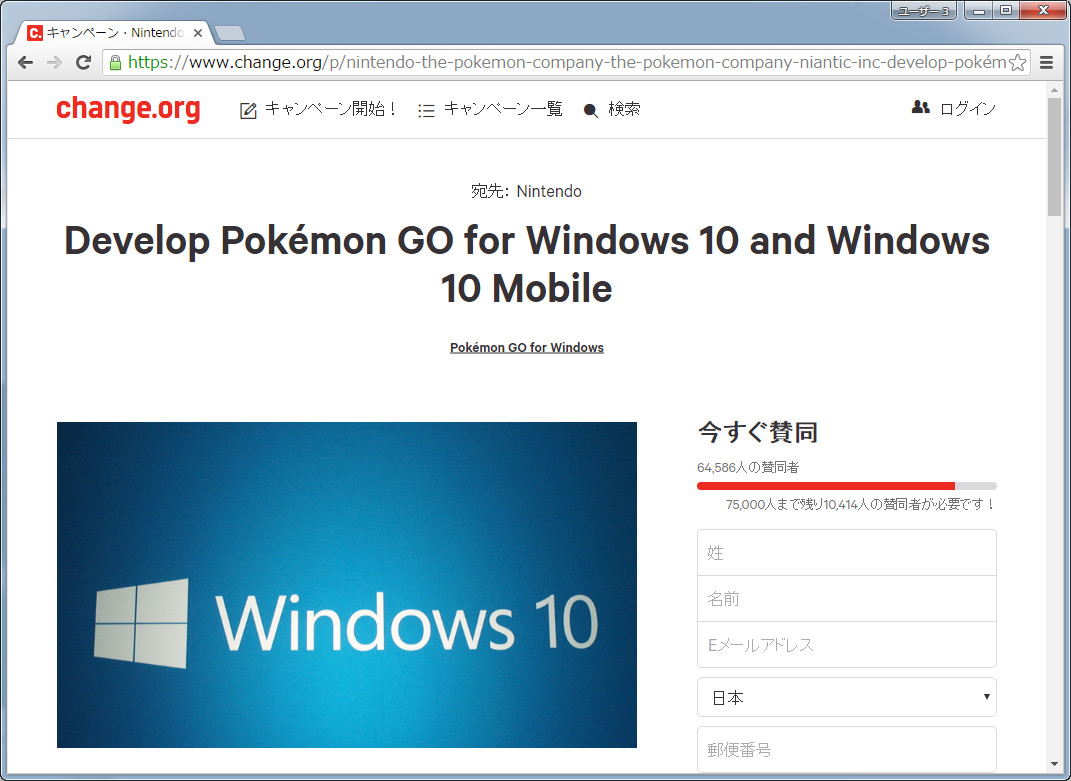Click the green padlock security icon

point(115,63)
